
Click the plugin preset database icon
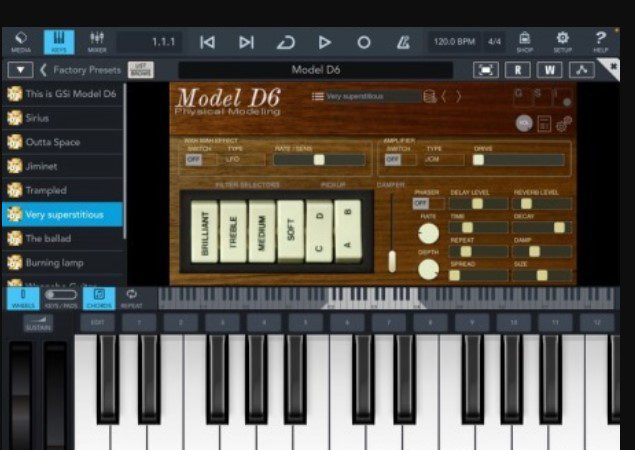[x=430, y=96]
